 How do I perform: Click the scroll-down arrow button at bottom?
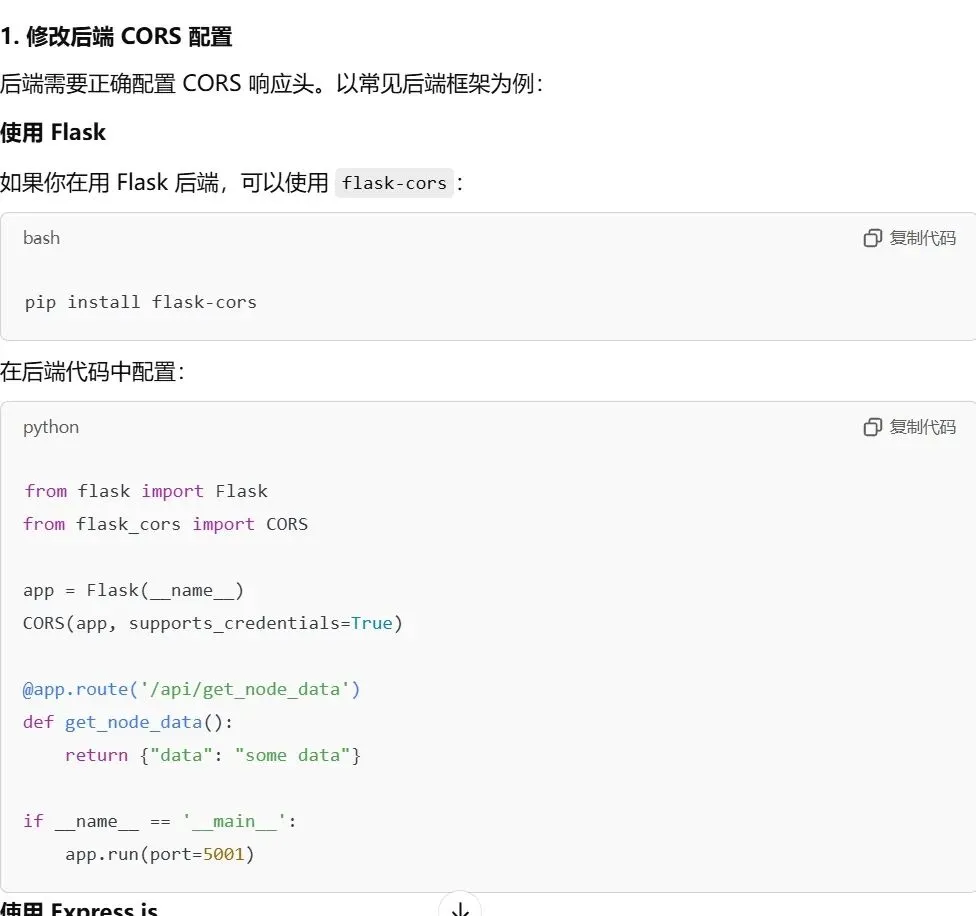[x=460, y=907]
